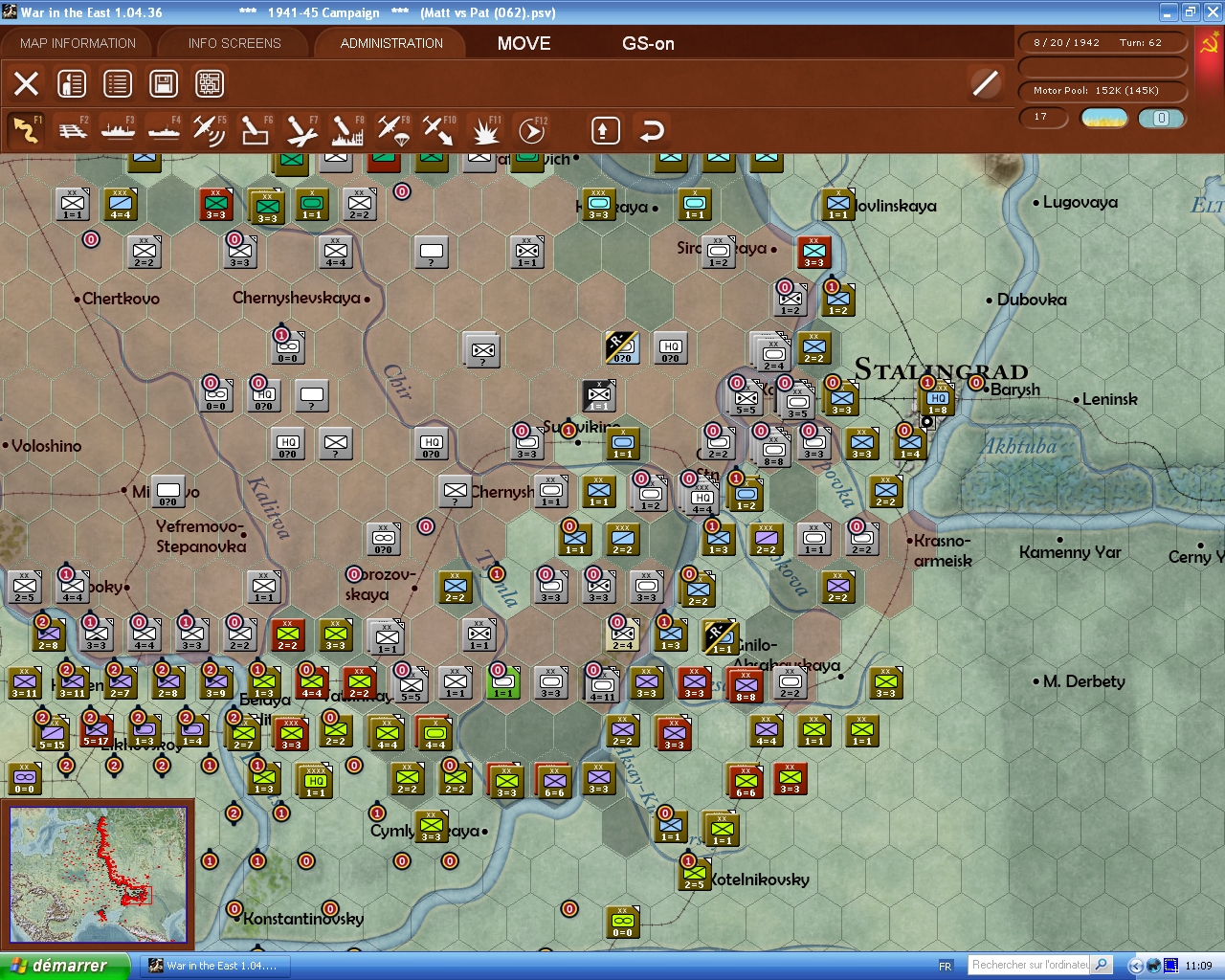Click the Soviet hammer and sickle flag
1225x980 pixels.
(1210, 44)
